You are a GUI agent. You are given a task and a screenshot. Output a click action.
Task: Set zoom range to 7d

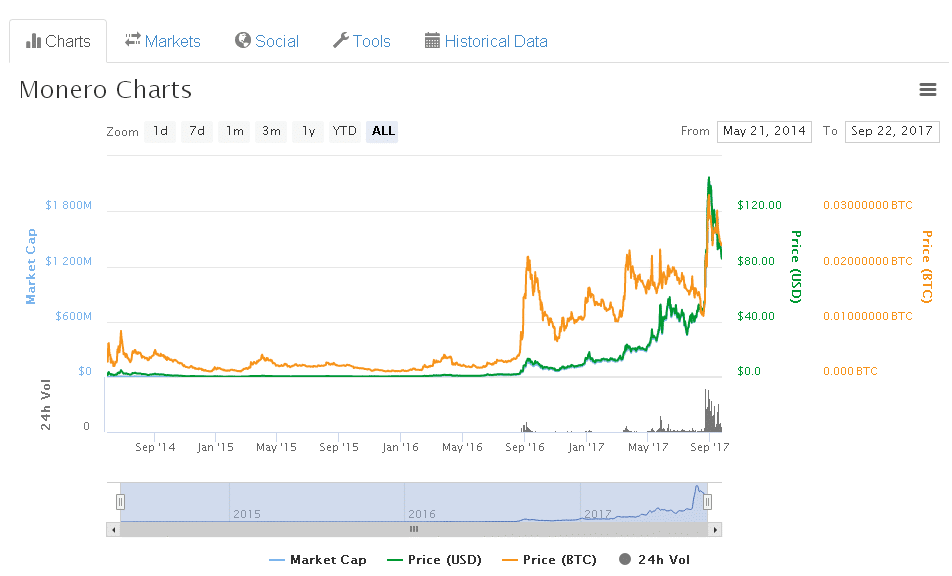pos(197,131)
